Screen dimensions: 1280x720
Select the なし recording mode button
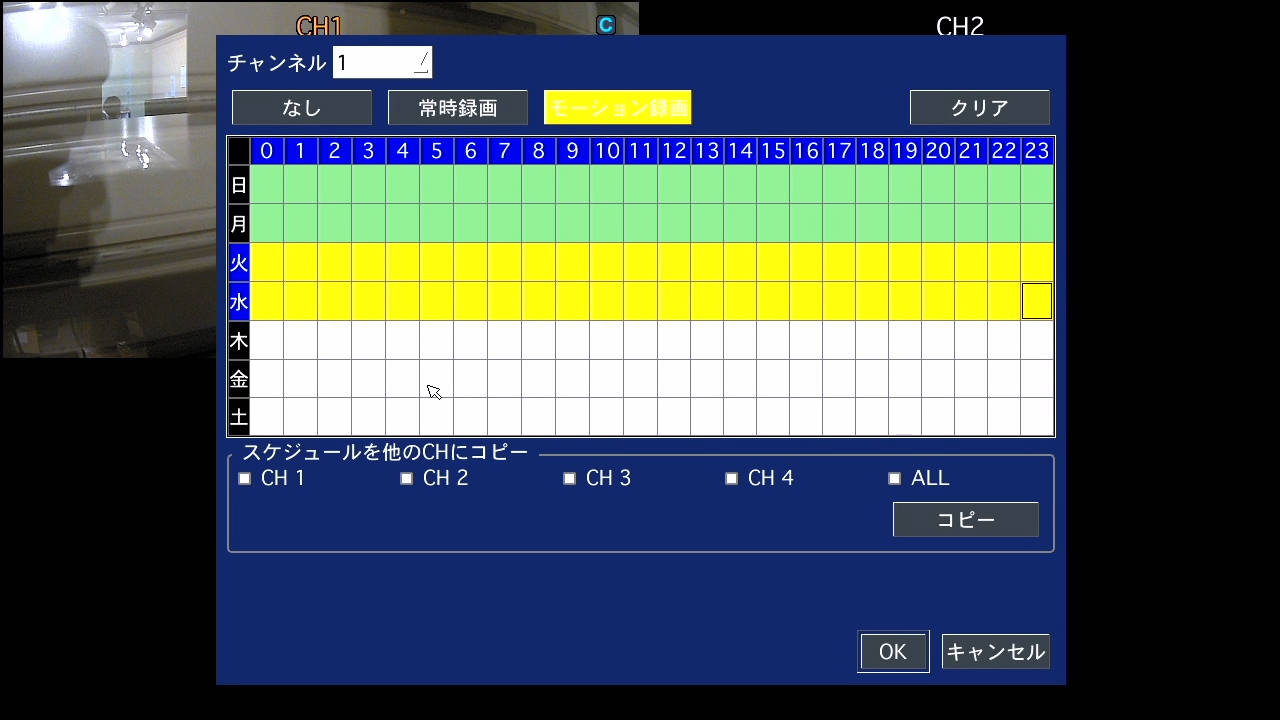tap(302, 108)
